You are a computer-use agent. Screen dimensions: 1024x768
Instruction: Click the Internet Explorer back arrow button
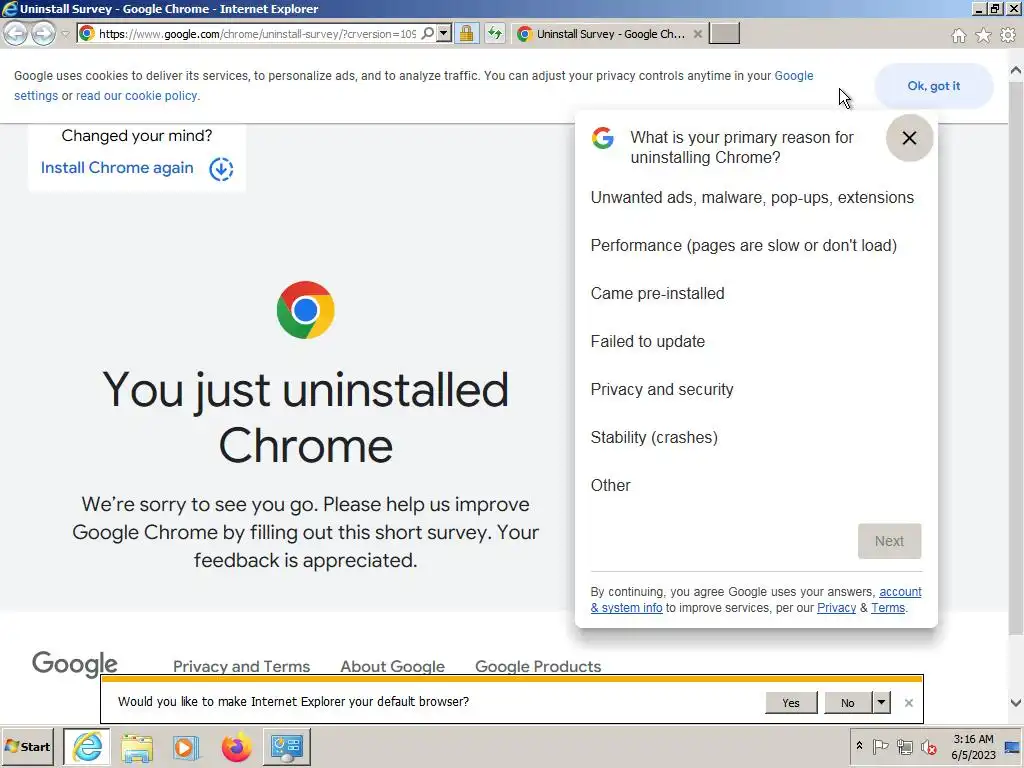click(16, 33)
